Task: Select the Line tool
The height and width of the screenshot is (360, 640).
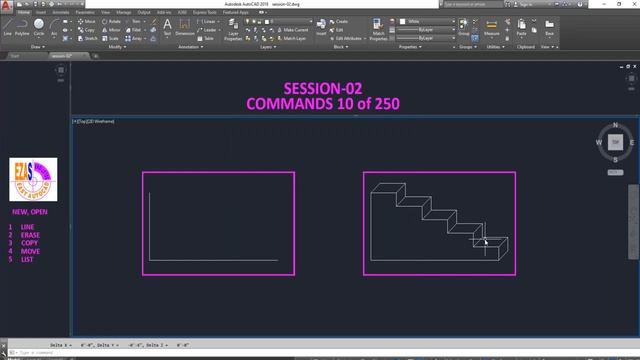Action: point(7,27)
